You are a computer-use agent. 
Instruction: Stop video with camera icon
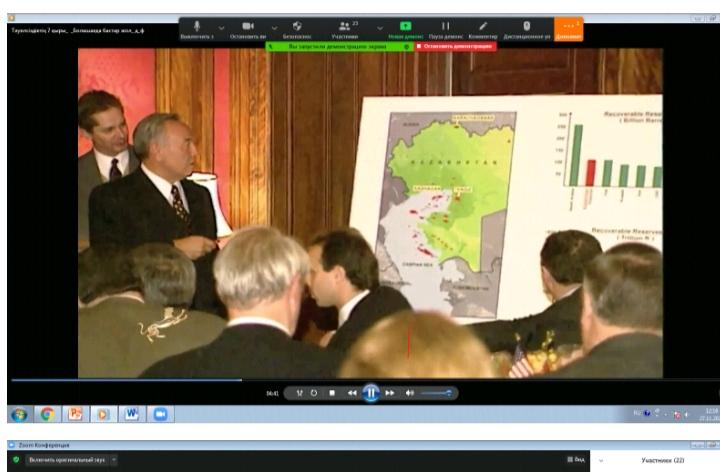249,29
